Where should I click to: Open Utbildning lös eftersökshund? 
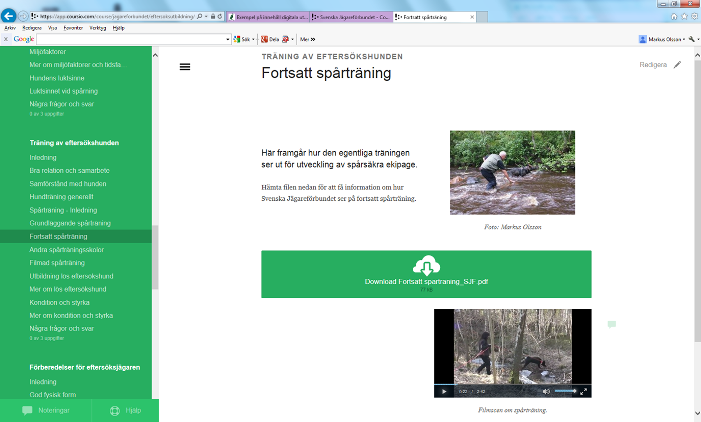point(71,276)
